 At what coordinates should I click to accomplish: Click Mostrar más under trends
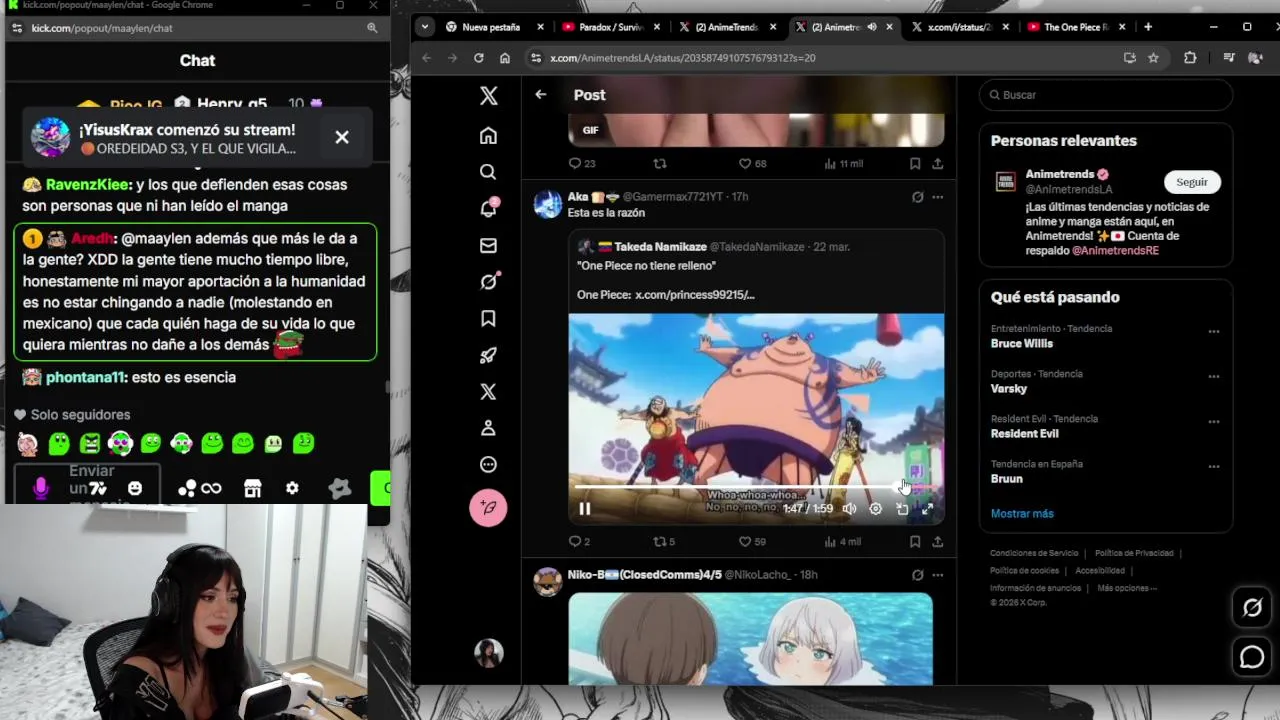coord(1022,513)
